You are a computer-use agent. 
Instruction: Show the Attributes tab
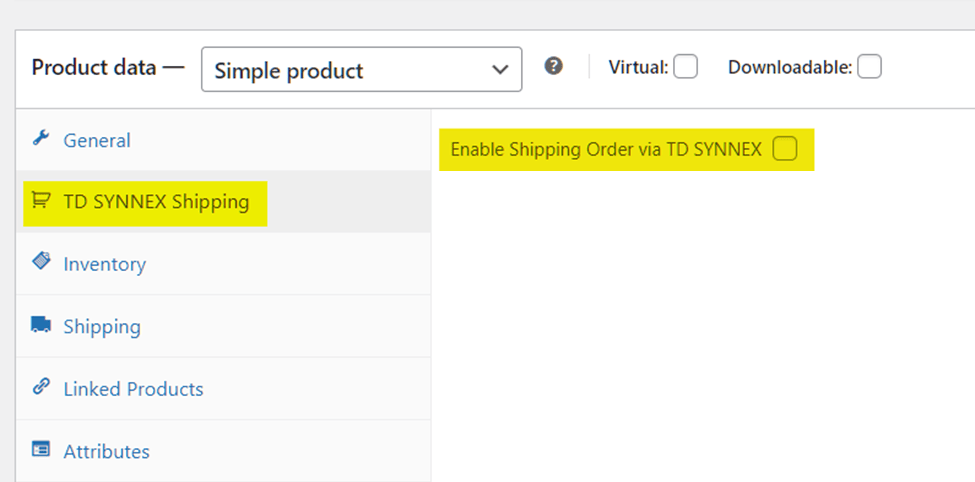(x=106, y=451)
